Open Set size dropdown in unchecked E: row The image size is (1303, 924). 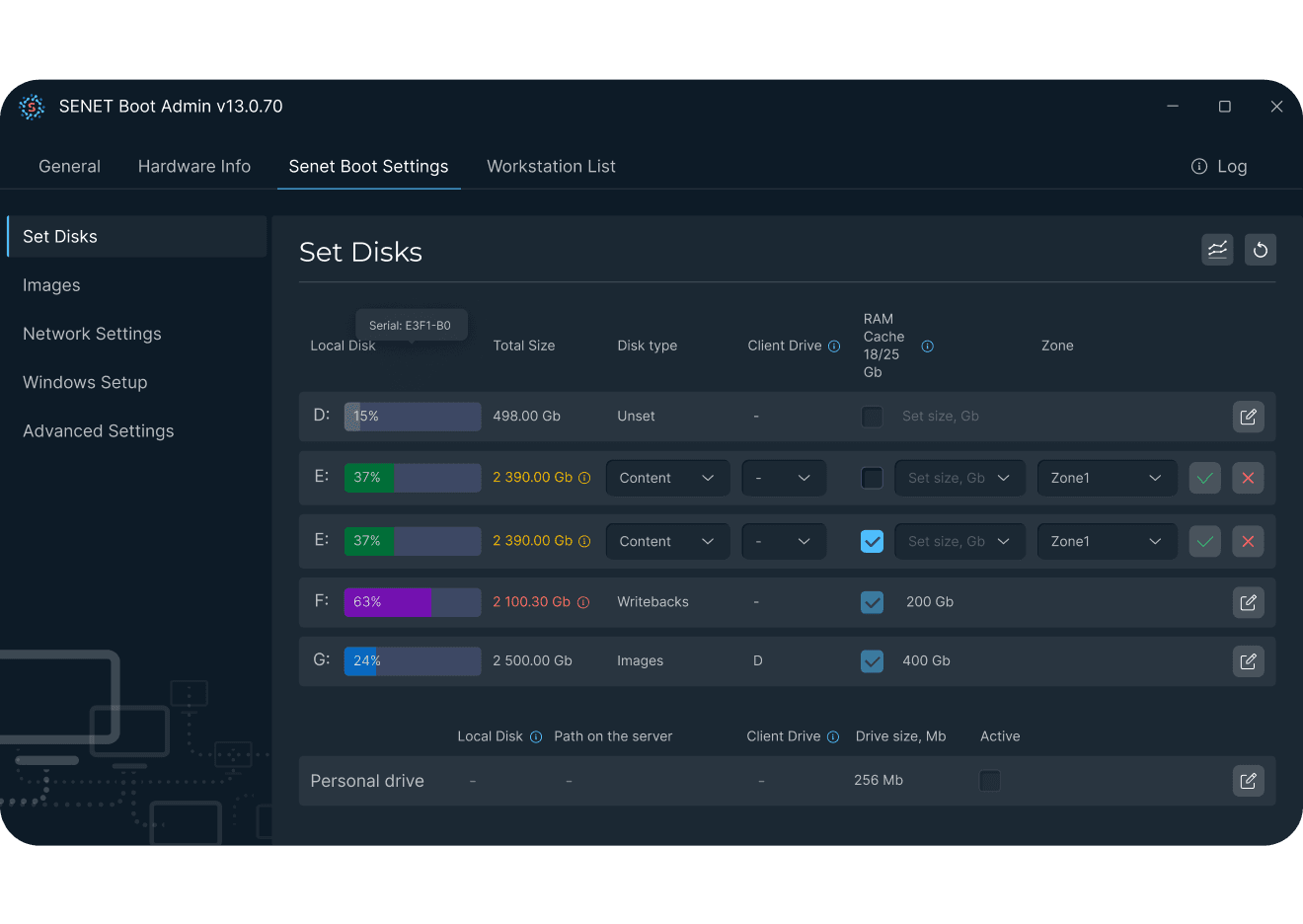coord(959,478)
